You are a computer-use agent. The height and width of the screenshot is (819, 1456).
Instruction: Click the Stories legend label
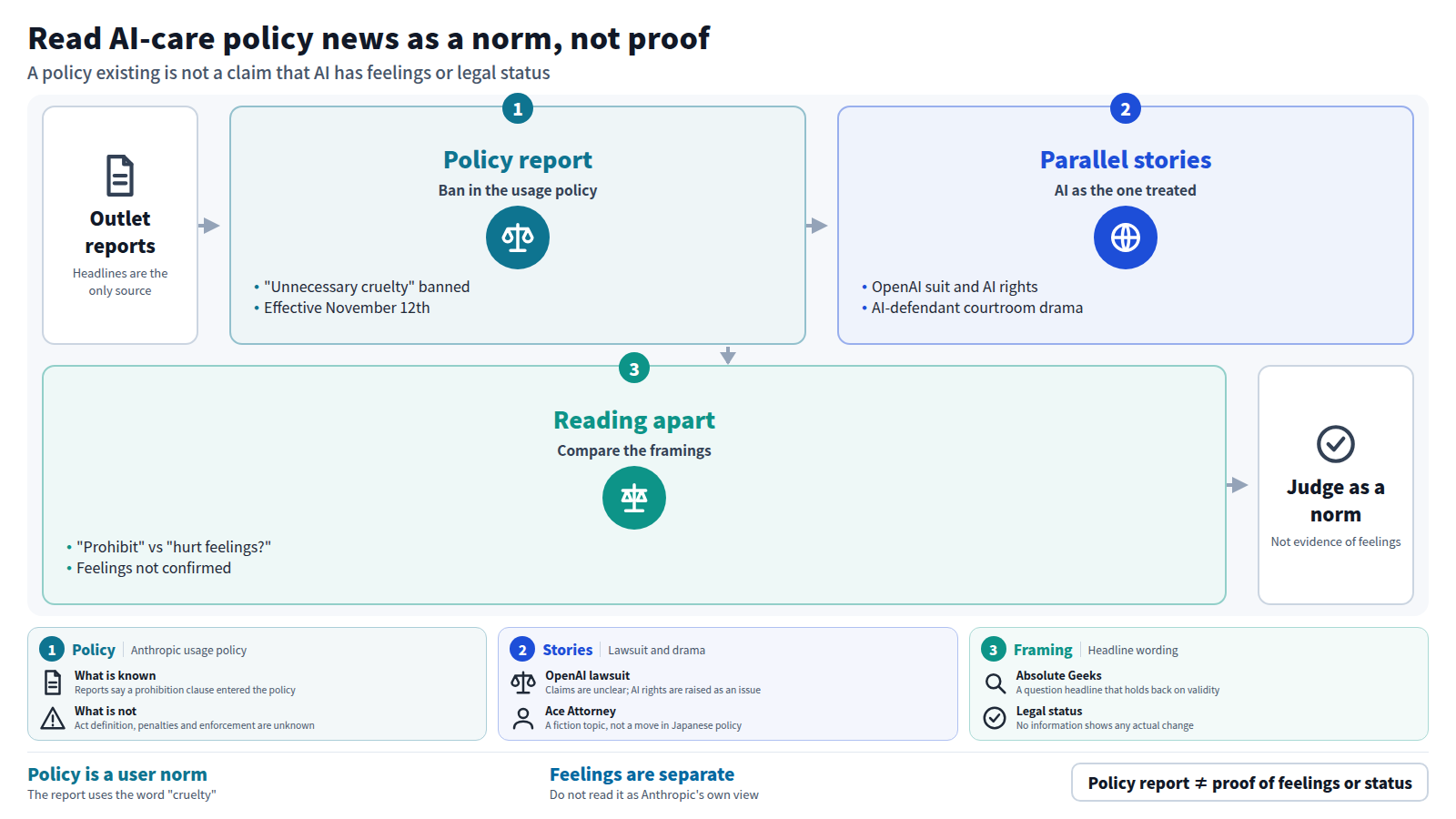(568, 650)
